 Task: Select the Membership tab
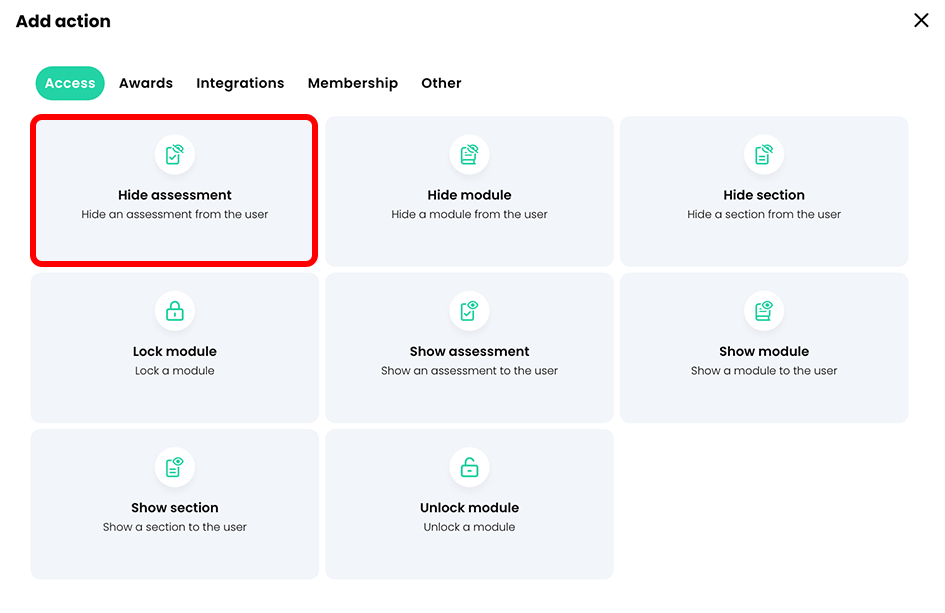(353, 83)
